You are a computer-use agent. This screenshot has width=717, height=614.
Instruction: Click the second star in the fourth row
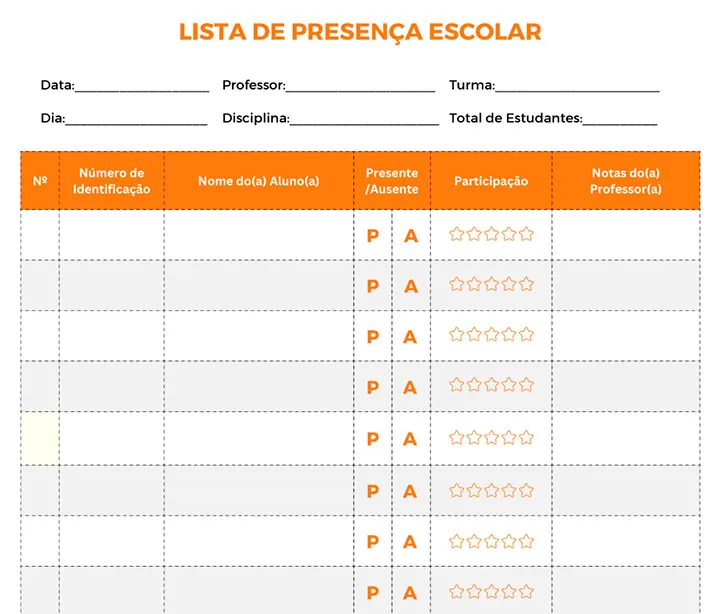474,385
